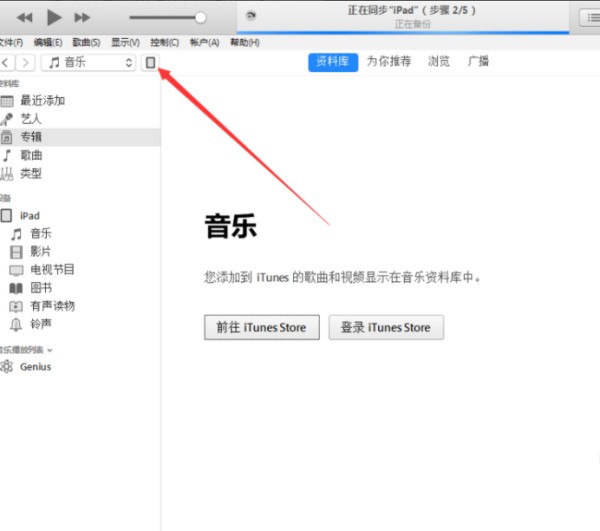Select 专辑 in the library sidebar
Image resolution: width=600 pixels, height=531 pixels.
coord(80,137)
